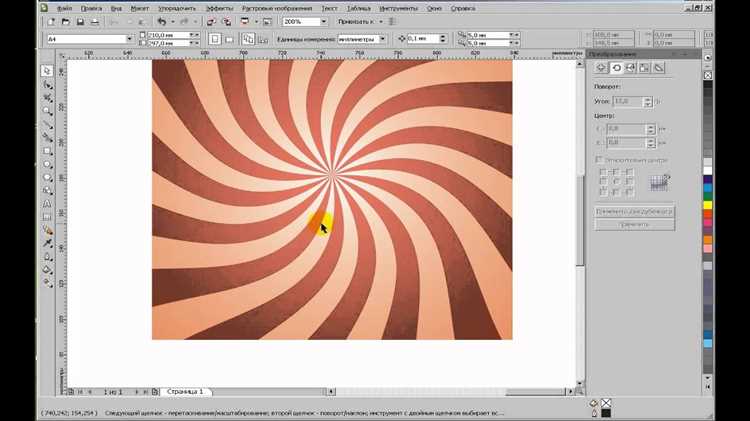Select the Text tool
750x421 pixels.
[46, 204]
